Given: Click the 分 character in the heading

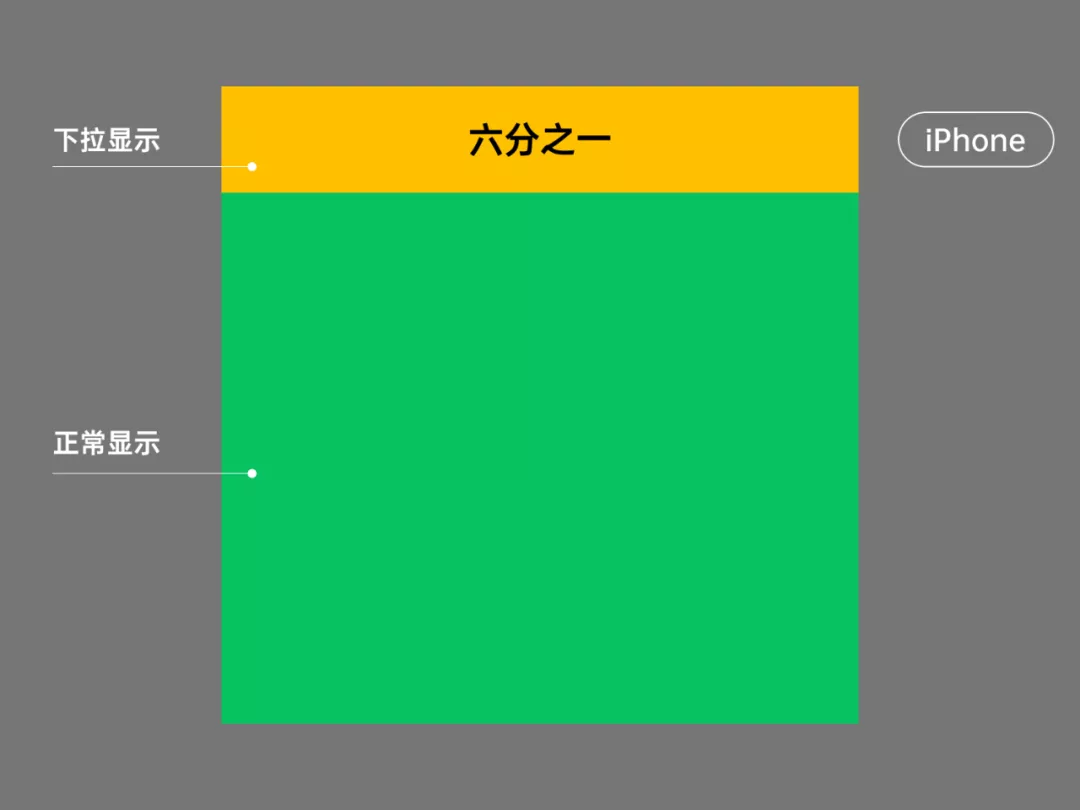Looking at the screenshot, I should (521, 141).
